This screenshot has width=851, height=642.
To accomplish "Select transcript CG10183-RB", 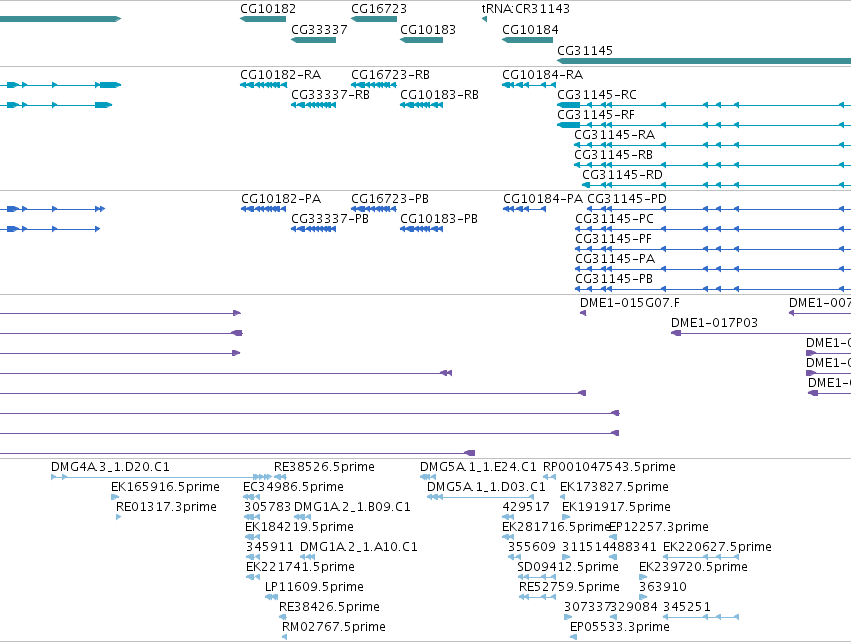I will pyautogui.click(x=440, y=94).
